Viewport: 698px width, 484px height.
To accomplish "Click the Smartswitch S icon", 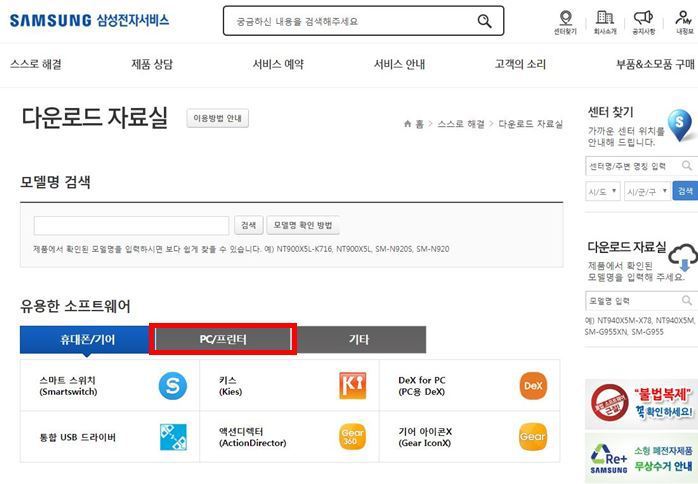I will (x=173, y=386).
